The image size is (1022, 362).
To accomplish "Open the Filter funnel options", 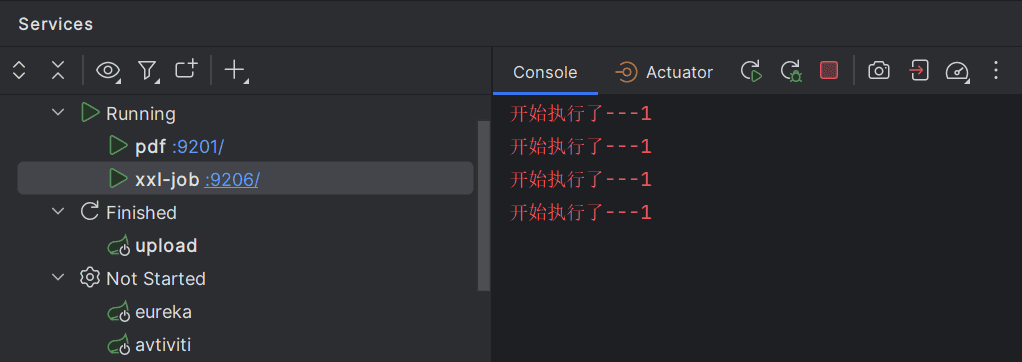I will 149,70.
